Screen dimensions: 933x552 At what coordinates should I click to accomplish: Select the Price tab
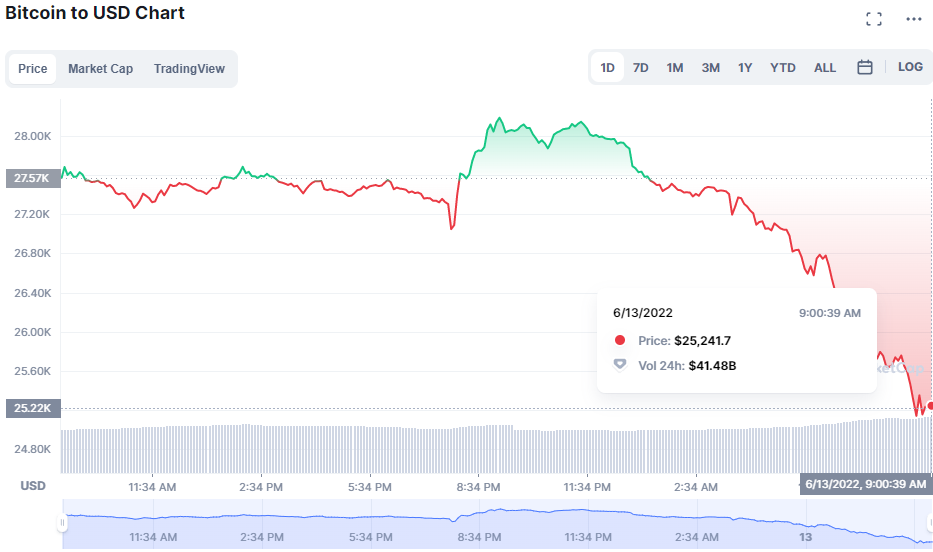(x=33, y=69)
